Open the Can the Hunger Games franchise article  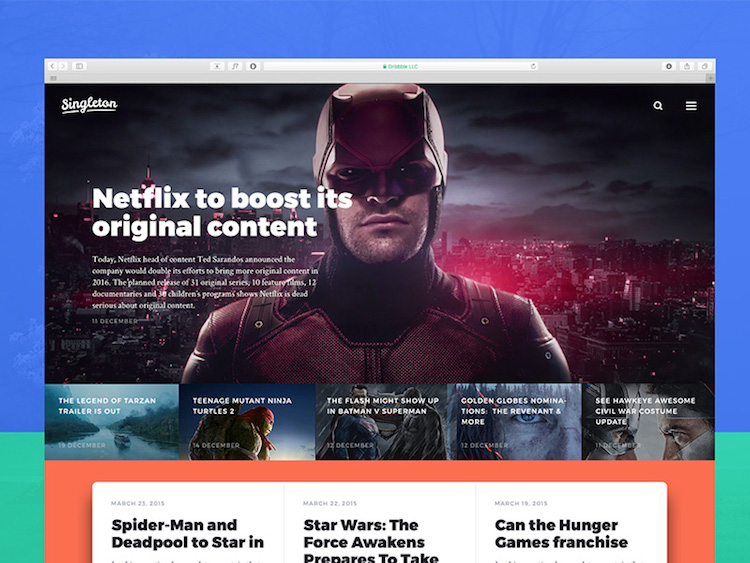(562, 533)
